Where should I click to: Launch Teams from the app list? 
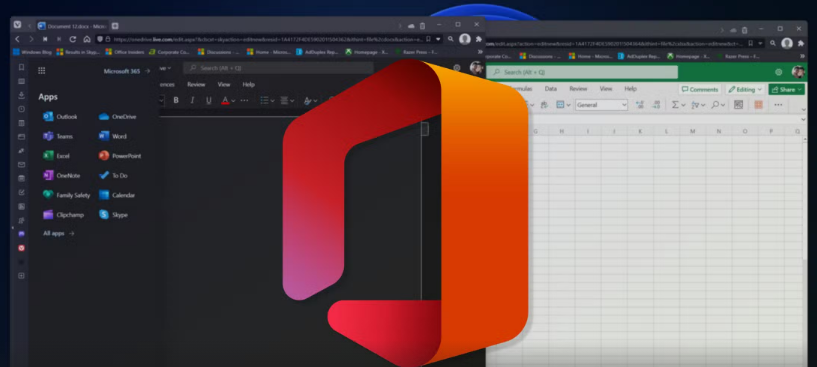(x=58, y=136)
